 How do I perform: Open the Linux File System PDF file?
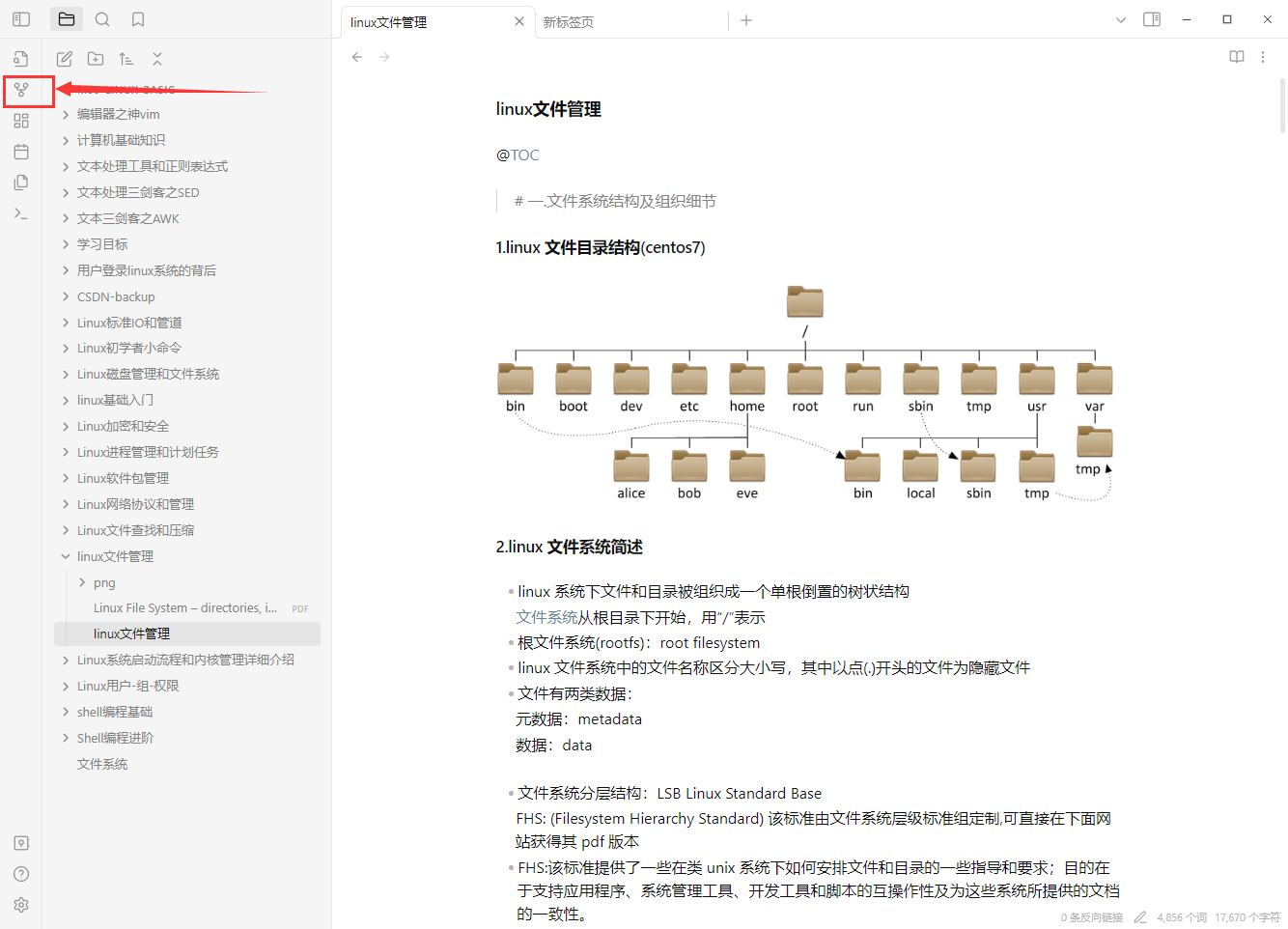(185, 608)
